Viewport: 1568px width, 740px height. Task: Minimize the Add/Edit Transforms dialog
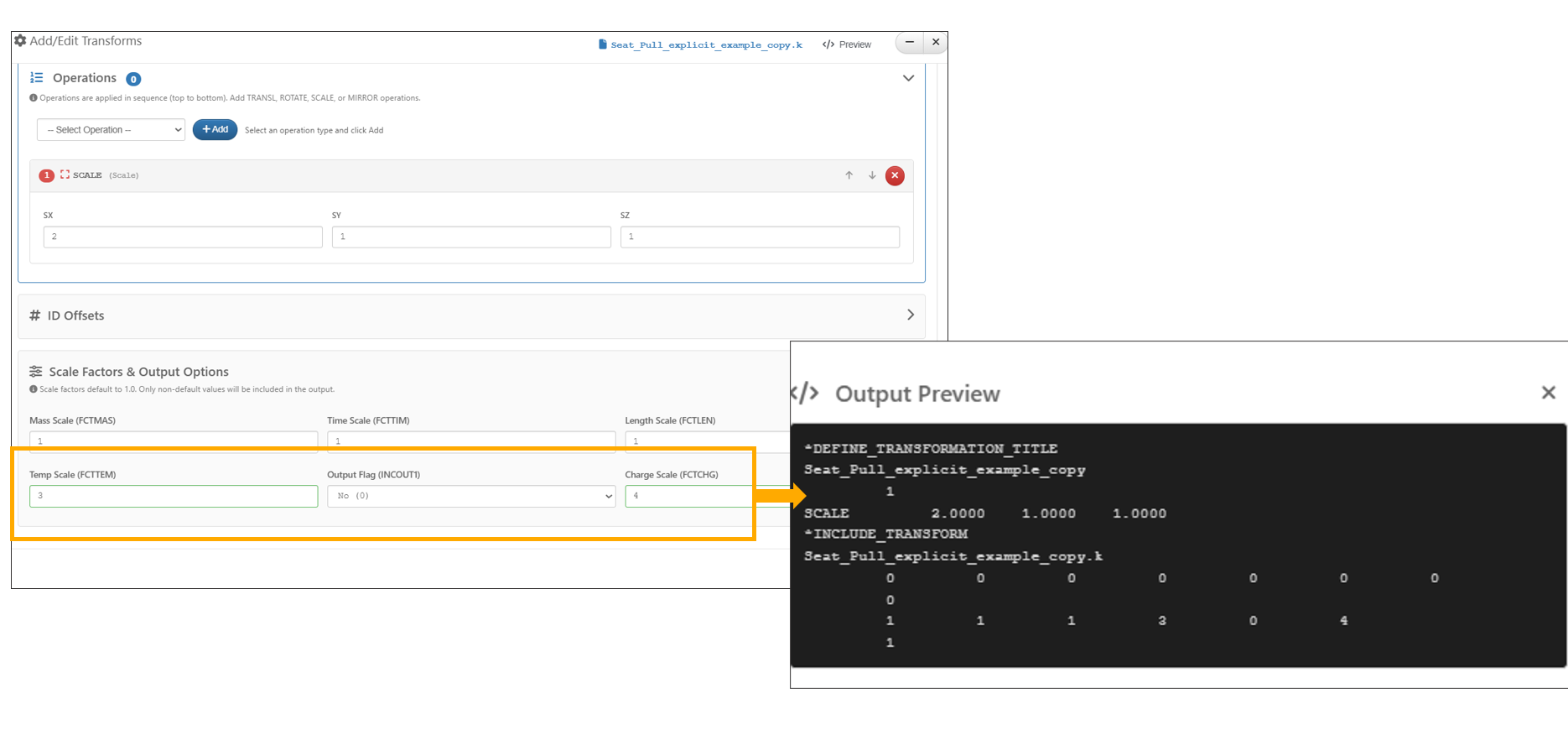910,42
